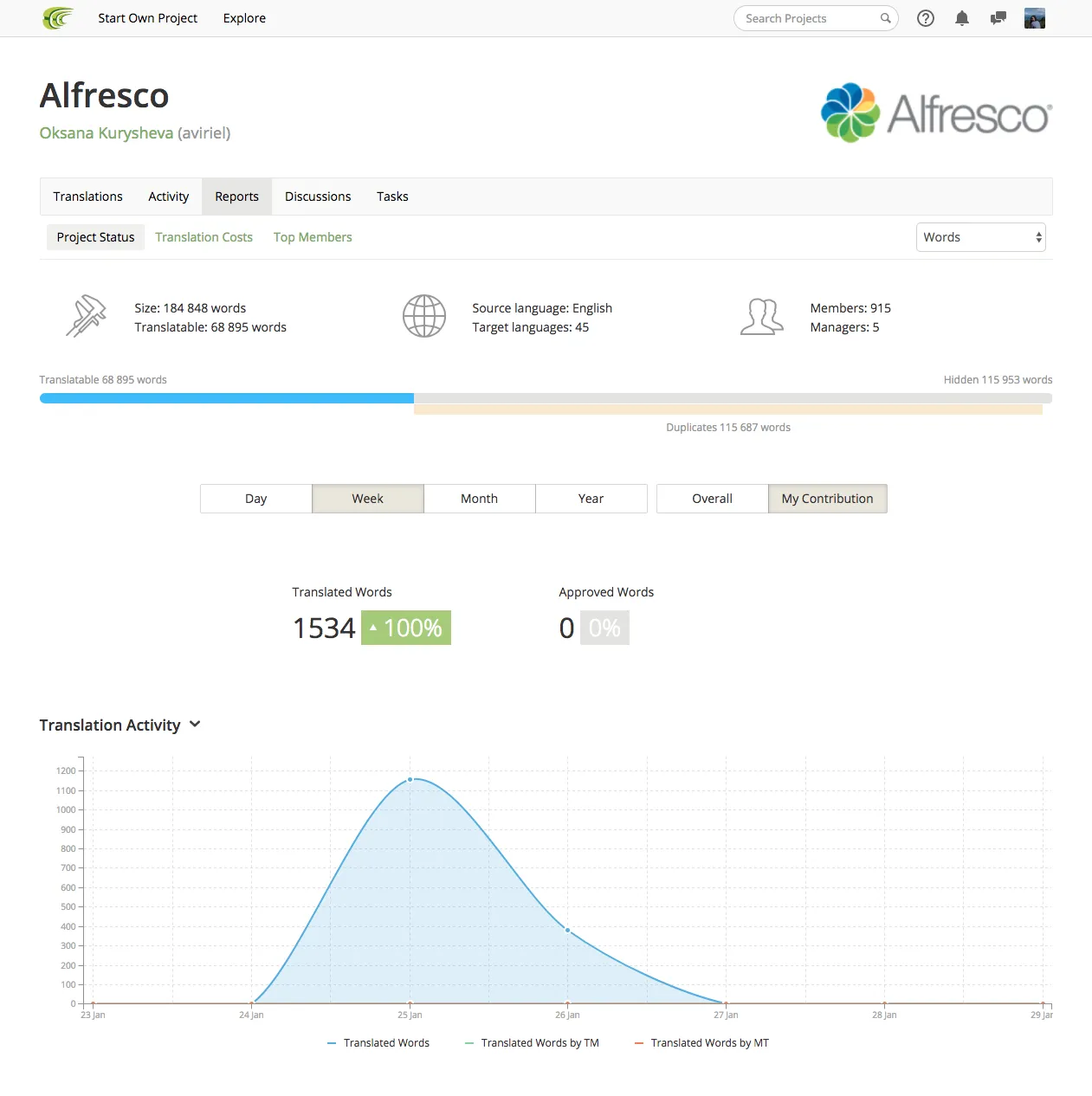The height and width of the screenshot is (1096, 1092).
Task: Open the notifications bell icon
Action: [962, 18]
